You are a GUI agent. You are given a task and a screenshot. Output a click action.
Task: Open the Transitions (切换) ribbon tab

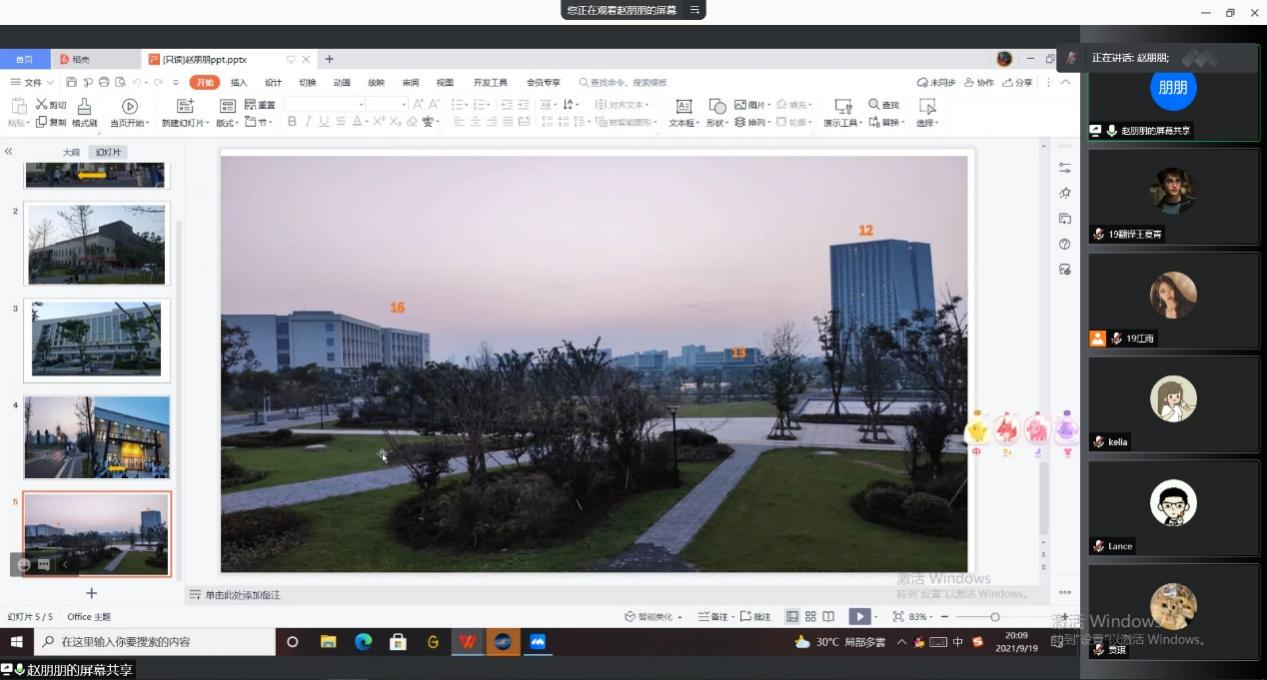coord(307,82)
